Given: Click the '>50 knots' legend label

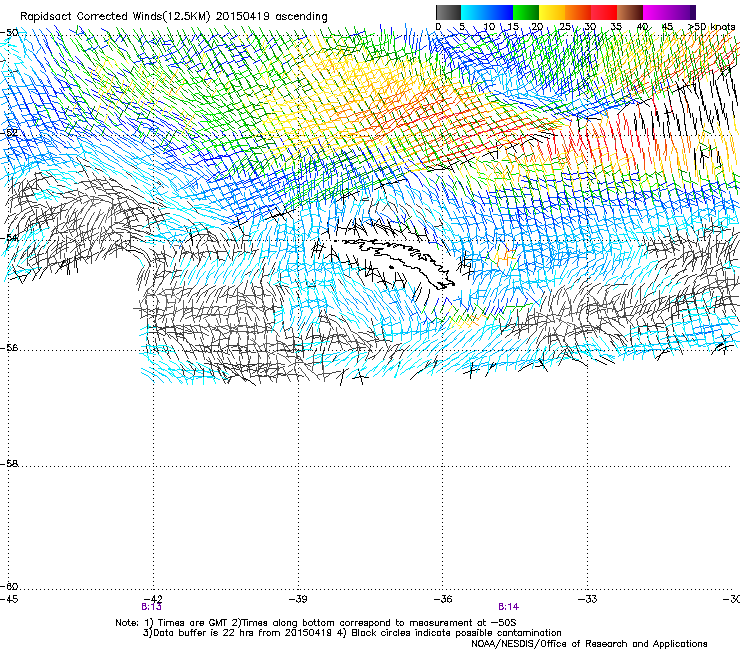Looking at the screenshot, I should tap(711, 27).
